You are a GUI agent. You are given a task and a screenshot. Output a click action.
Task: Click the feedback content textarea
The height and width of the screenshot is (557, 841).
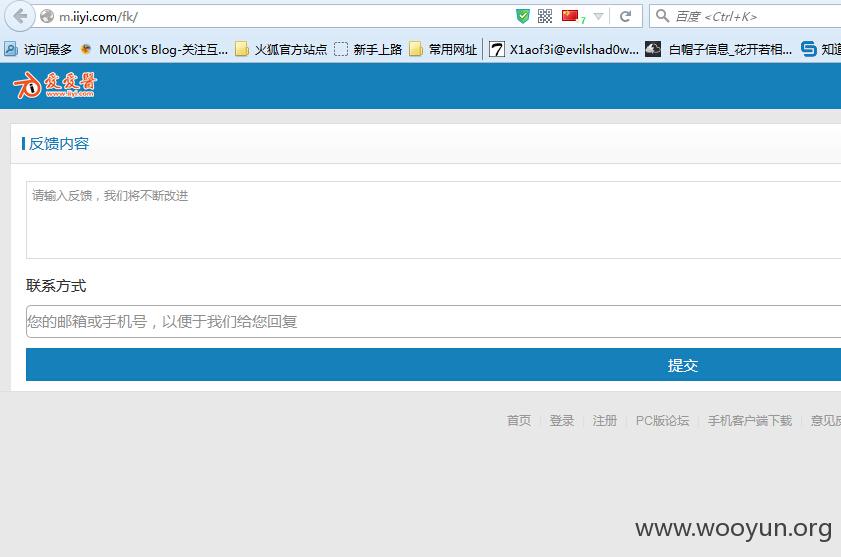point(433,220)
